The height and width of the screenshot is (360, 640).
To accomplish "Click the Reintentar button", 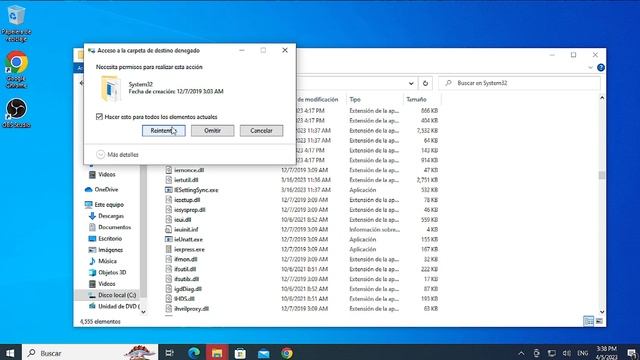I will (164, 131).
